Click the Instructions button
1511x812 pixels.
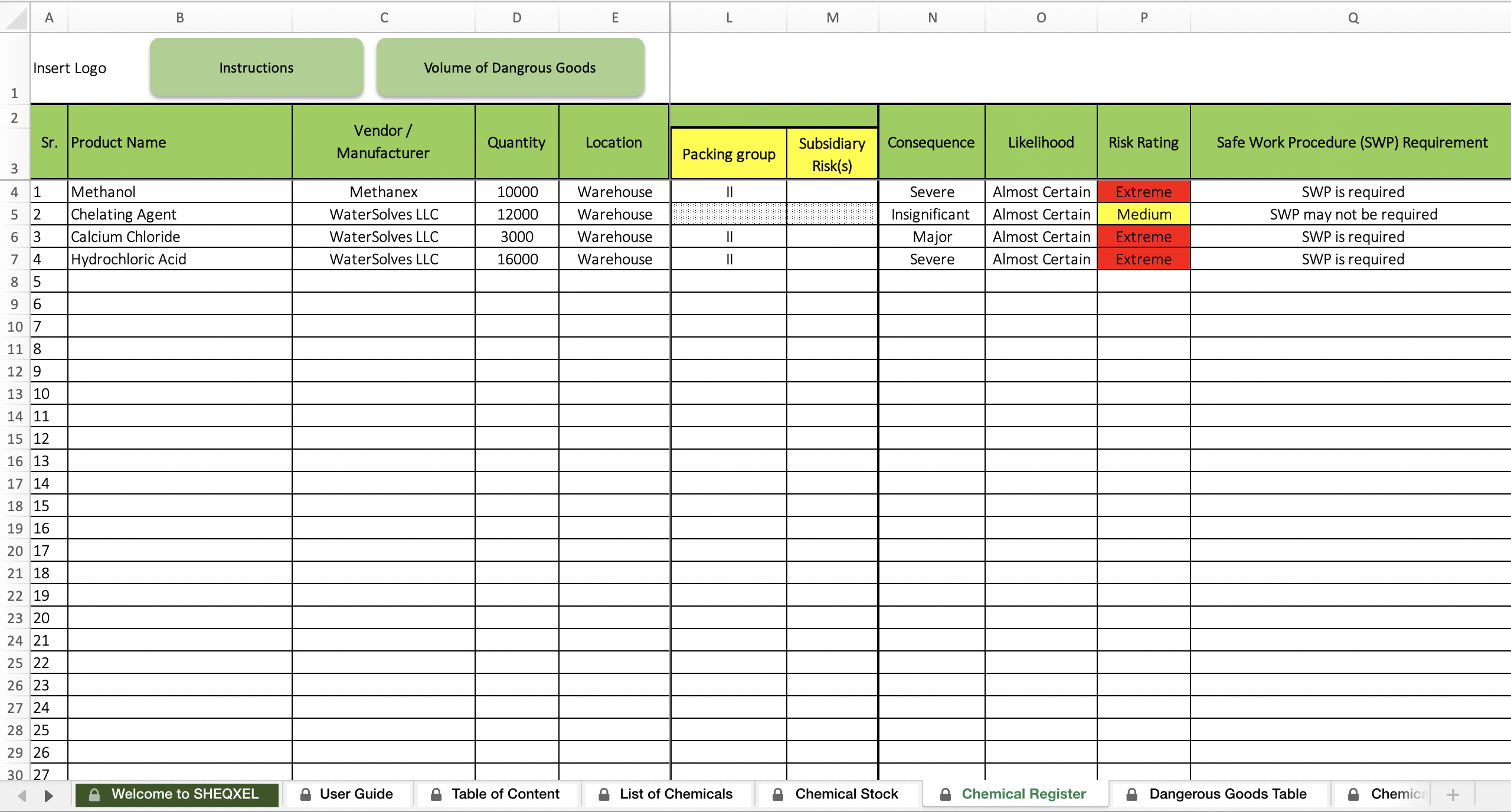pyautogui.click(x=256, y=67)
